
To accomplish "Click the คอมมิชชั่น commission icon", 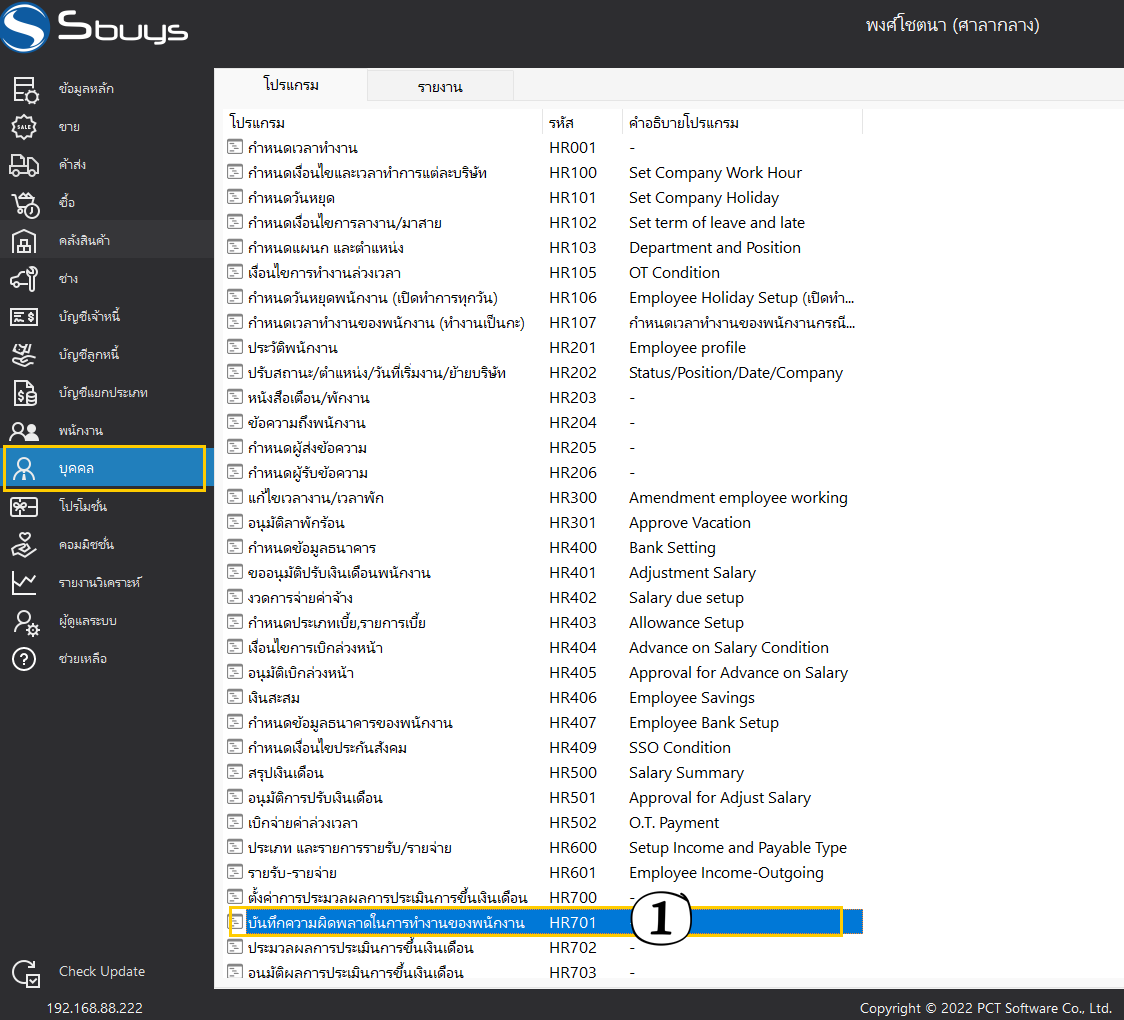I will (24, 545).
